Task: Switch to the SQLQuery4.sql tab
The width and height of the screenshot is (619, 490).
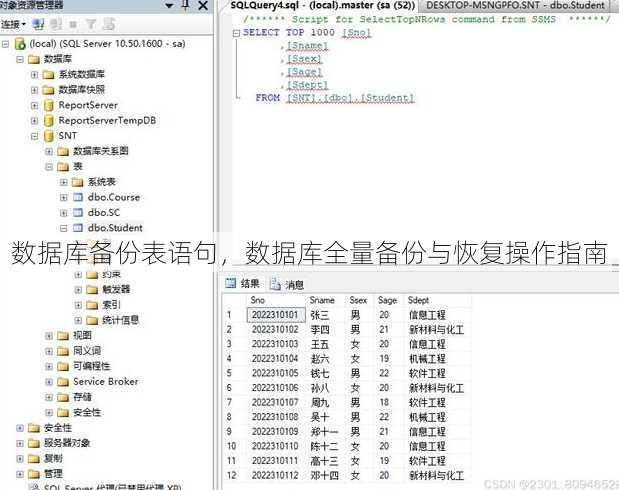Action: coord(323,6)
